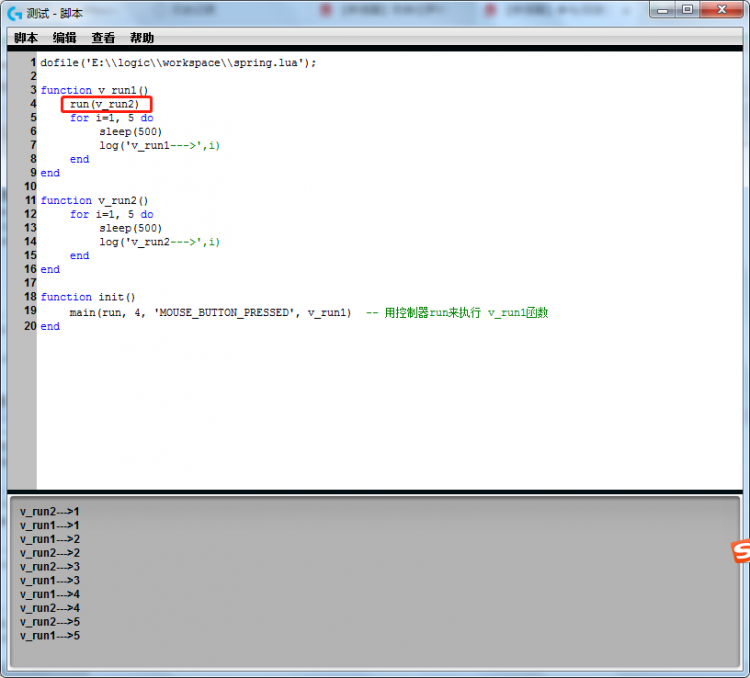This screenshot has width=750, height=678.
Task: Minimize the script editor window
Action: click(664, 9)
